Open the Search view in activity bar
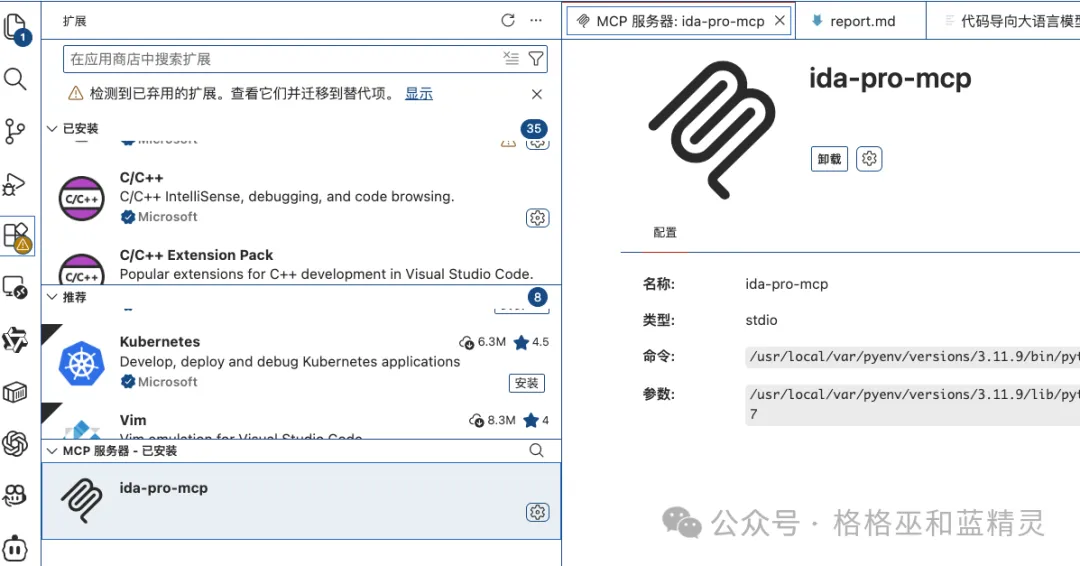Viewport: 1080px width, 566px height. (x=15, y=79)
